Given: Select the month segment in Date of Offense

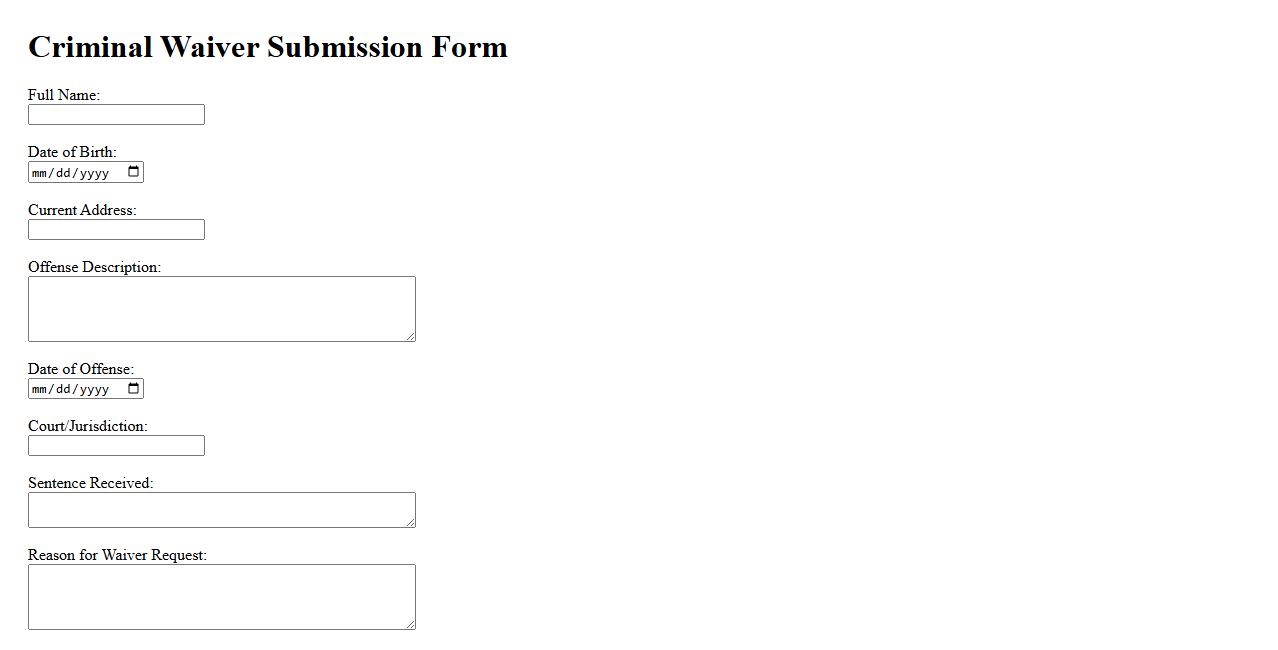Looking at the screenshot, I should coord(40,389).
